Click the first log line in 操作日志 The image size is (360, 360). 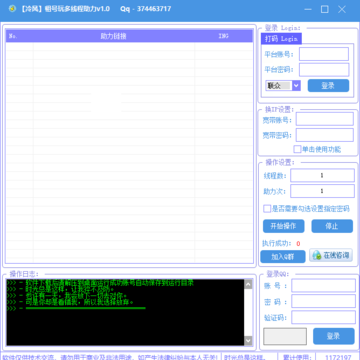point(100,283)
